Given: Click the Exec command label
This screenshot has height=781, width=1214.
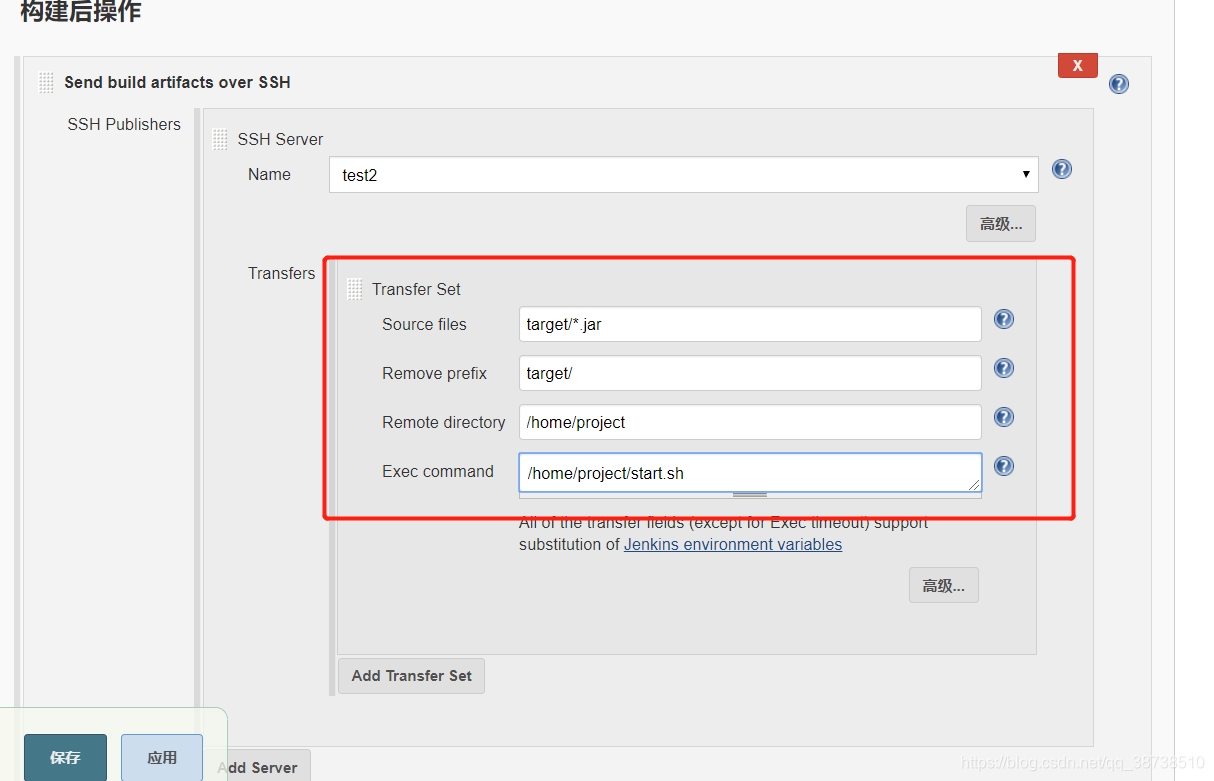Looking at the screenshot, I should (x=438, y=471).
